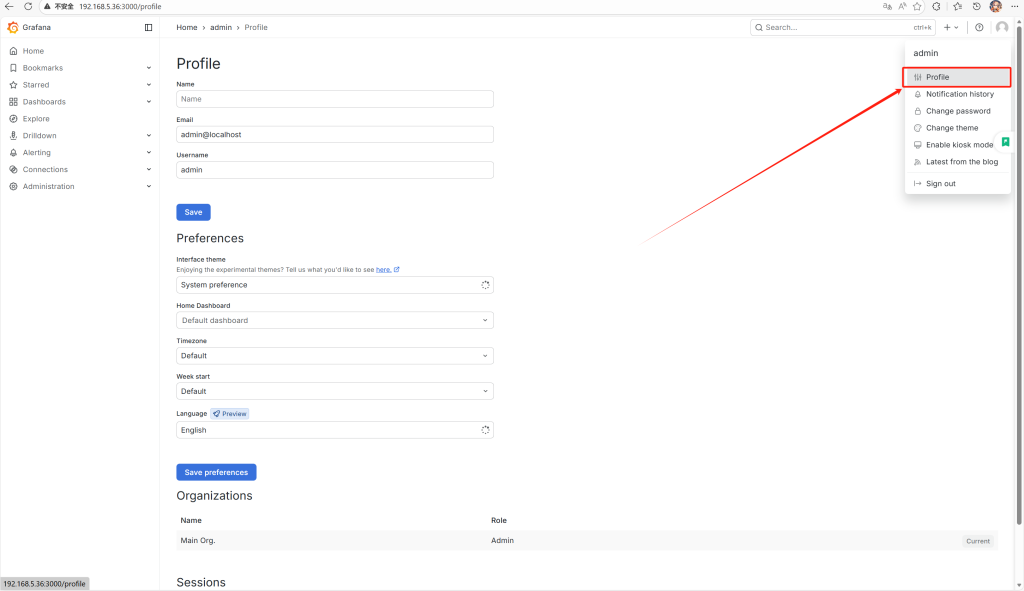Click the blue Save button
Image resolution: width=1024 pixels, height=591 pixels.
[193, 212]
